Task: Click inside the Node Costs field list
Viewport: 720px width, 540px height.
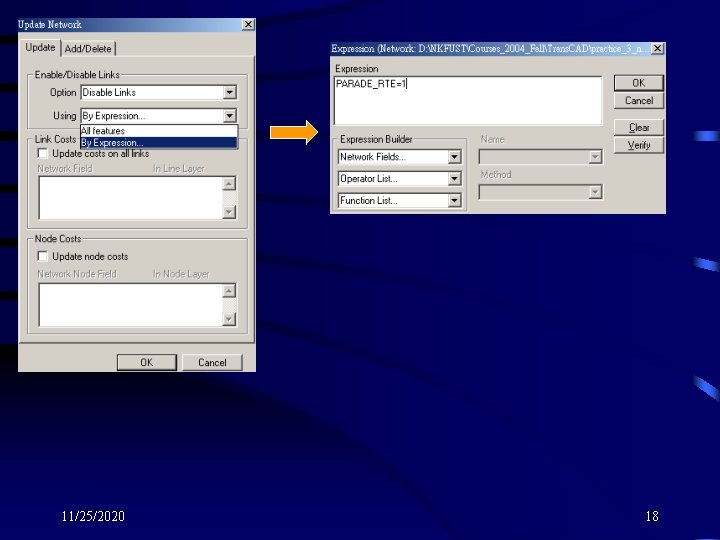Action: (x=131, y=305)
